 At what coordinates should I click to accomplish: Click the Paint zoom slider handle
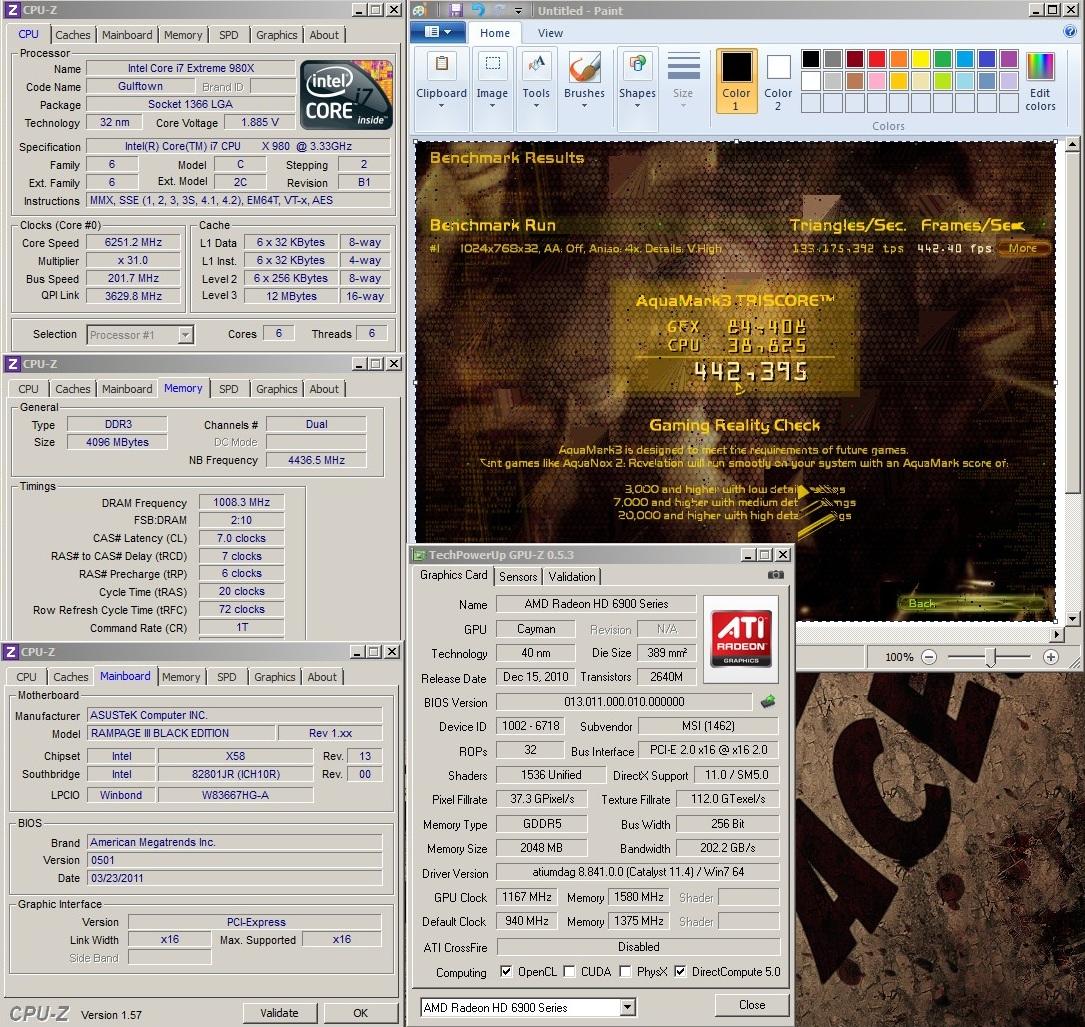coord(991,657)
